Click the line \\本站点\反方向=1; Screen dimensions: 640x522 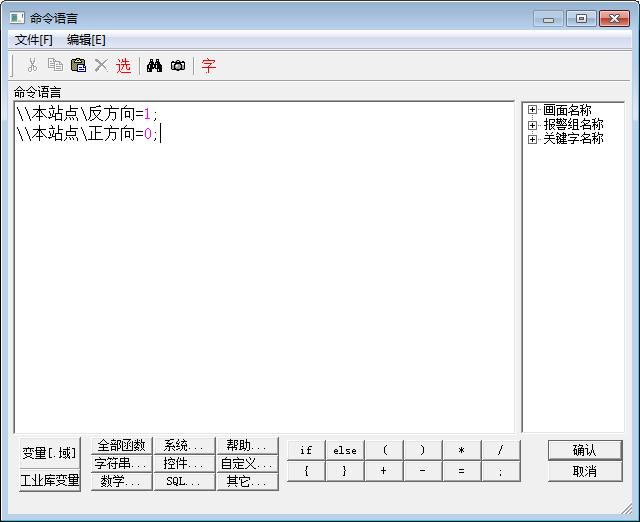tap(87, 114)
